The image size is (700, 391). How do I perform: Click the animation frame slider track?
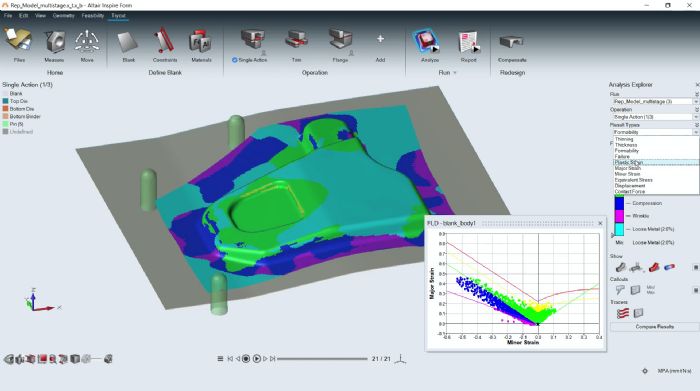pyautogui.click(x=322, y=358)
